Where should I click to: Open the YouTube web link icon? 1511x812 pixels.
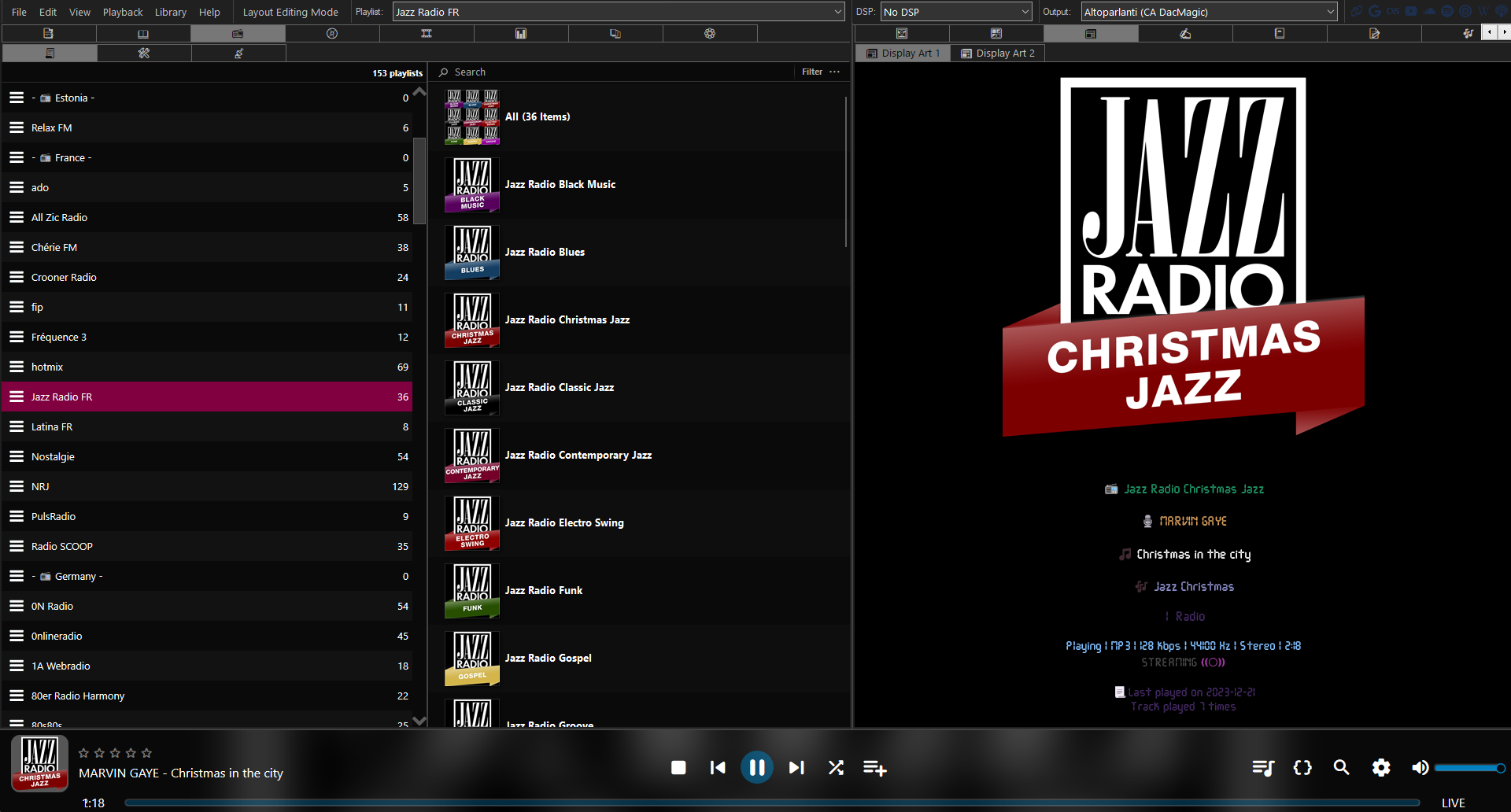[1411, 11]
